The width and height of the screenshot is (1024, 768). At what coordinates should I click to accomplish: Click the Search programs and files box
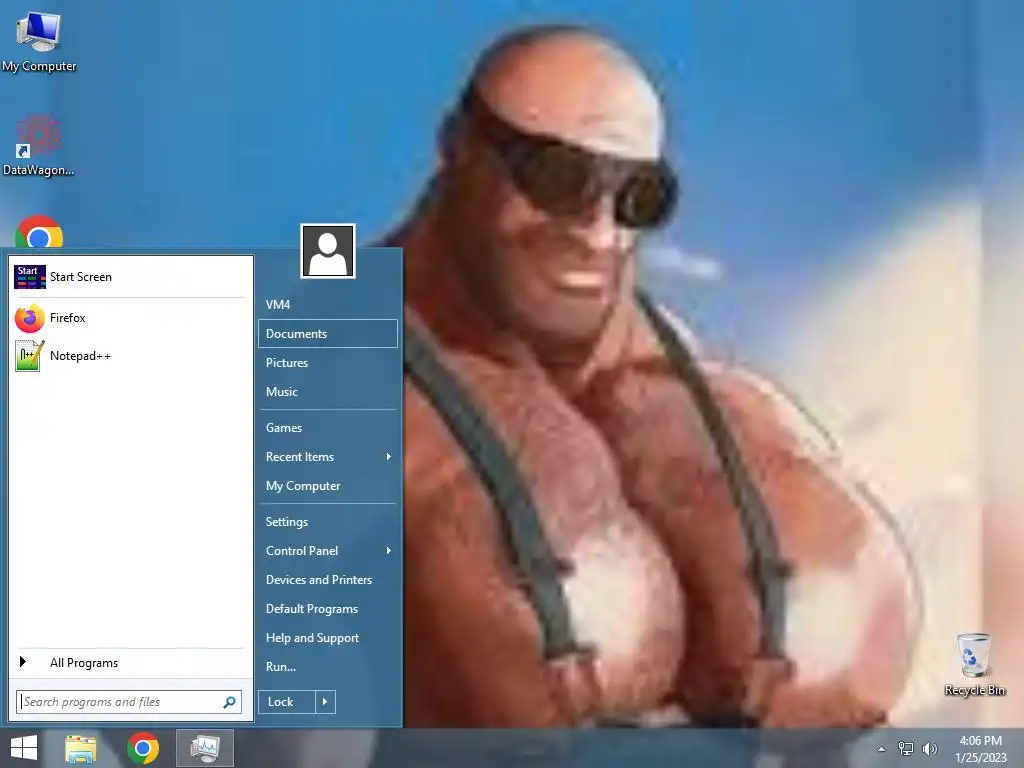129,702
